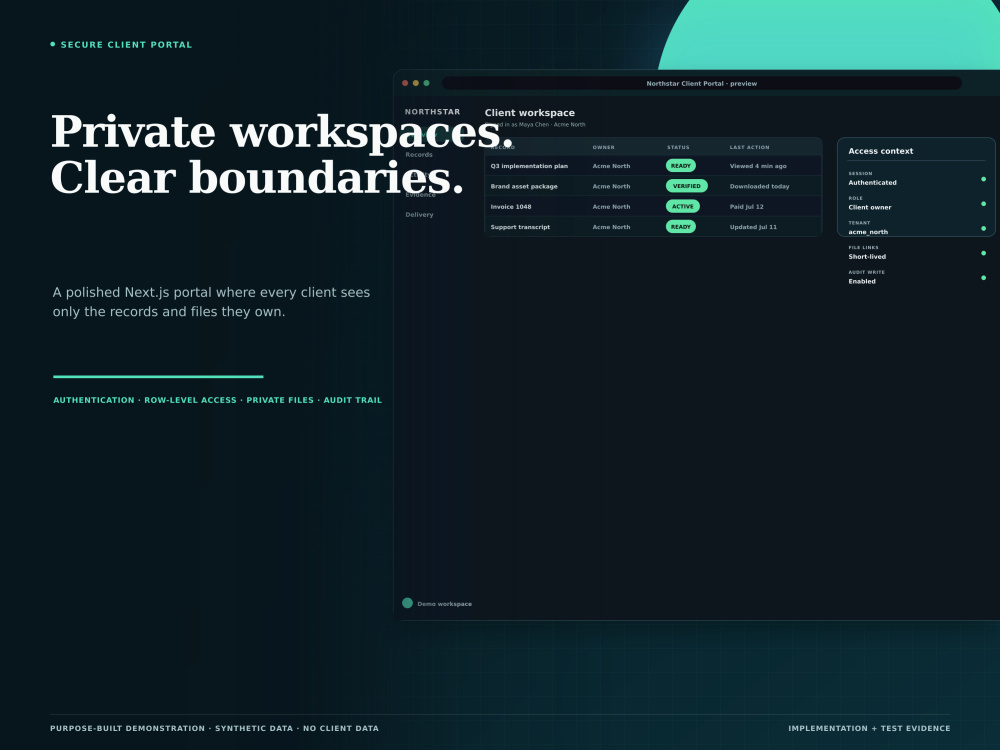Open the Evidence item in the sidebar
Image resolution: width=1000 pixels, height=750 pixels.
click(420, 195)
